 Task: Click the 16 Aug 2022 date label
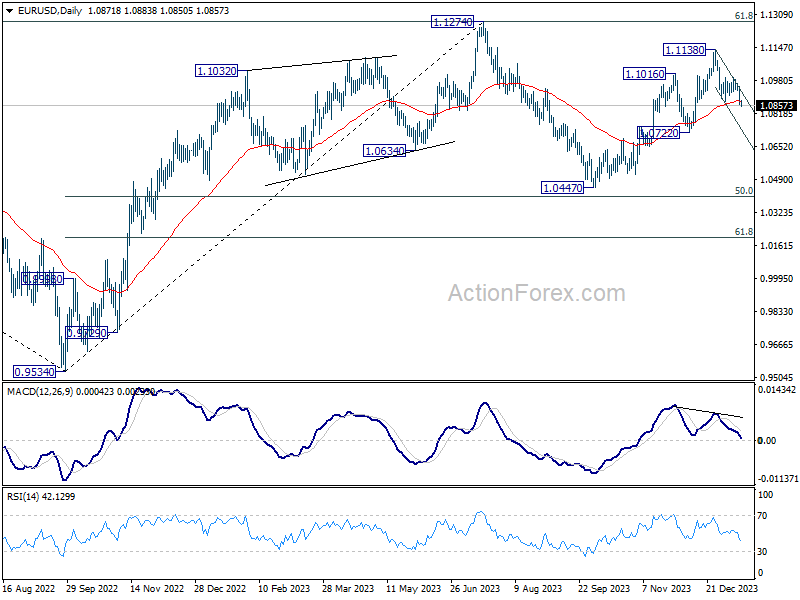tap(29, 589)
